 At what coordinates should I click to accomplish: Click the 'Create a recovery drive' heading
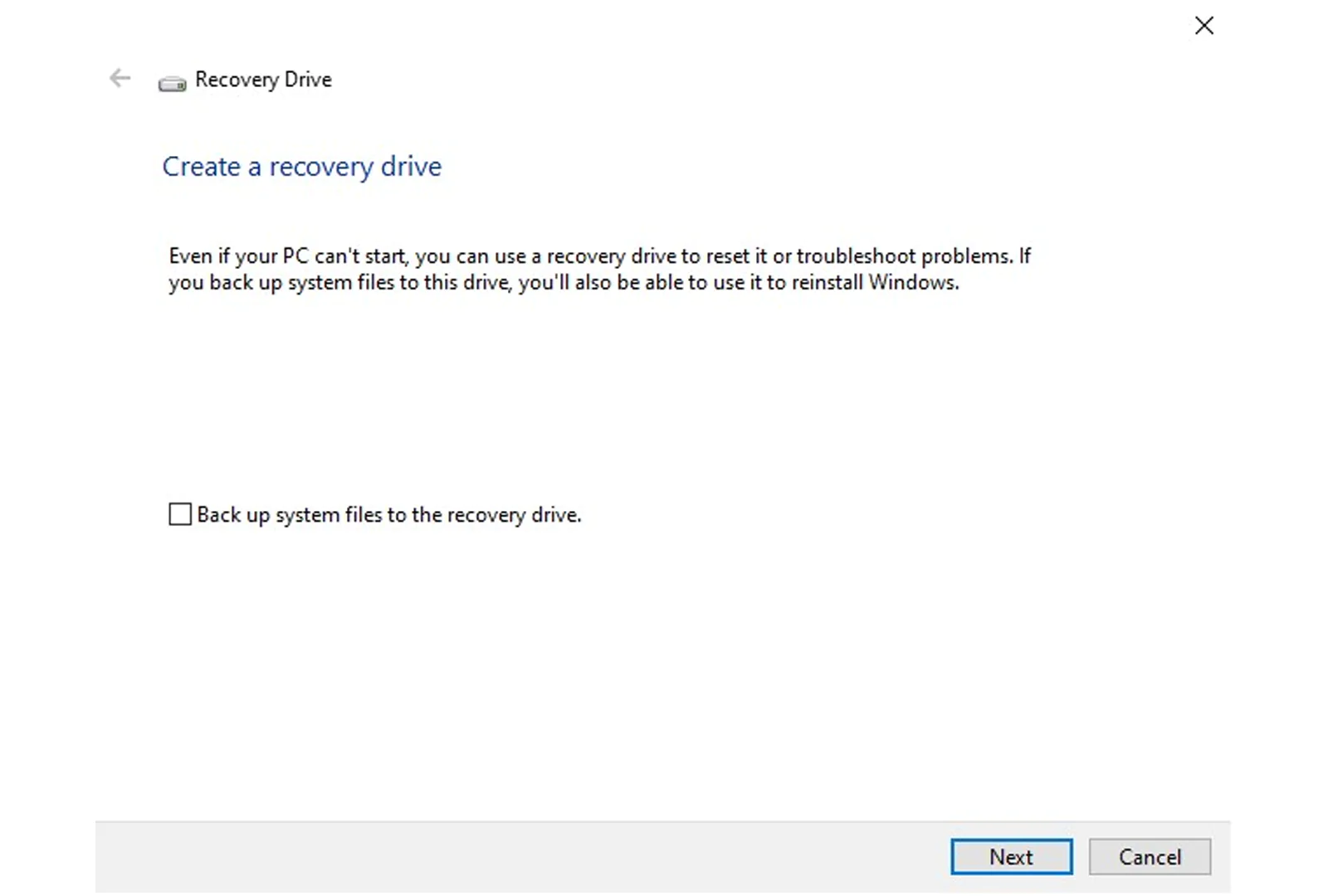click(302, 167)
